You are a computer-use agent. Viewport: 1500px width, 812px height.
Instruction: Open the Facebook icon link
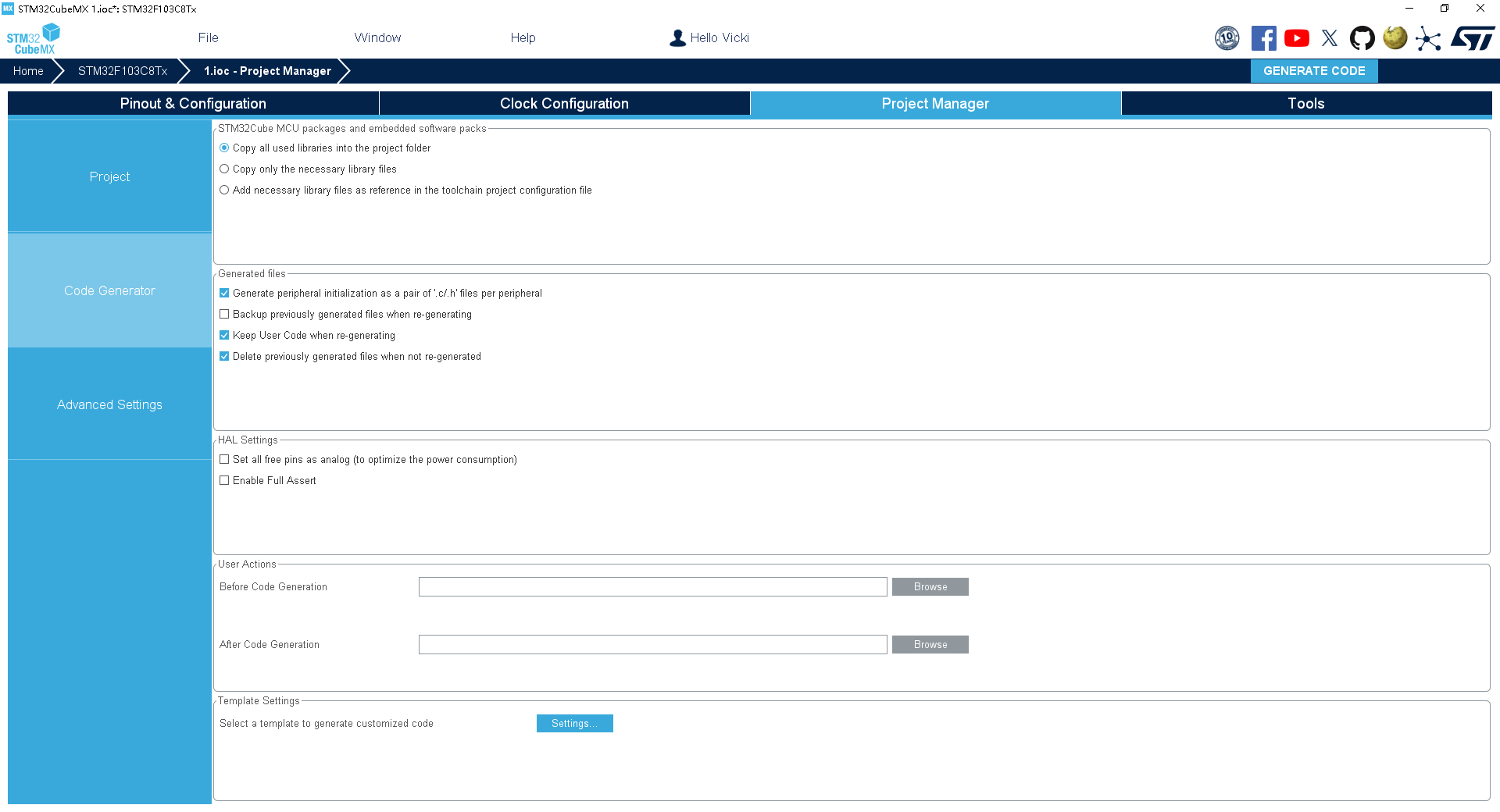pos(1263,38)
